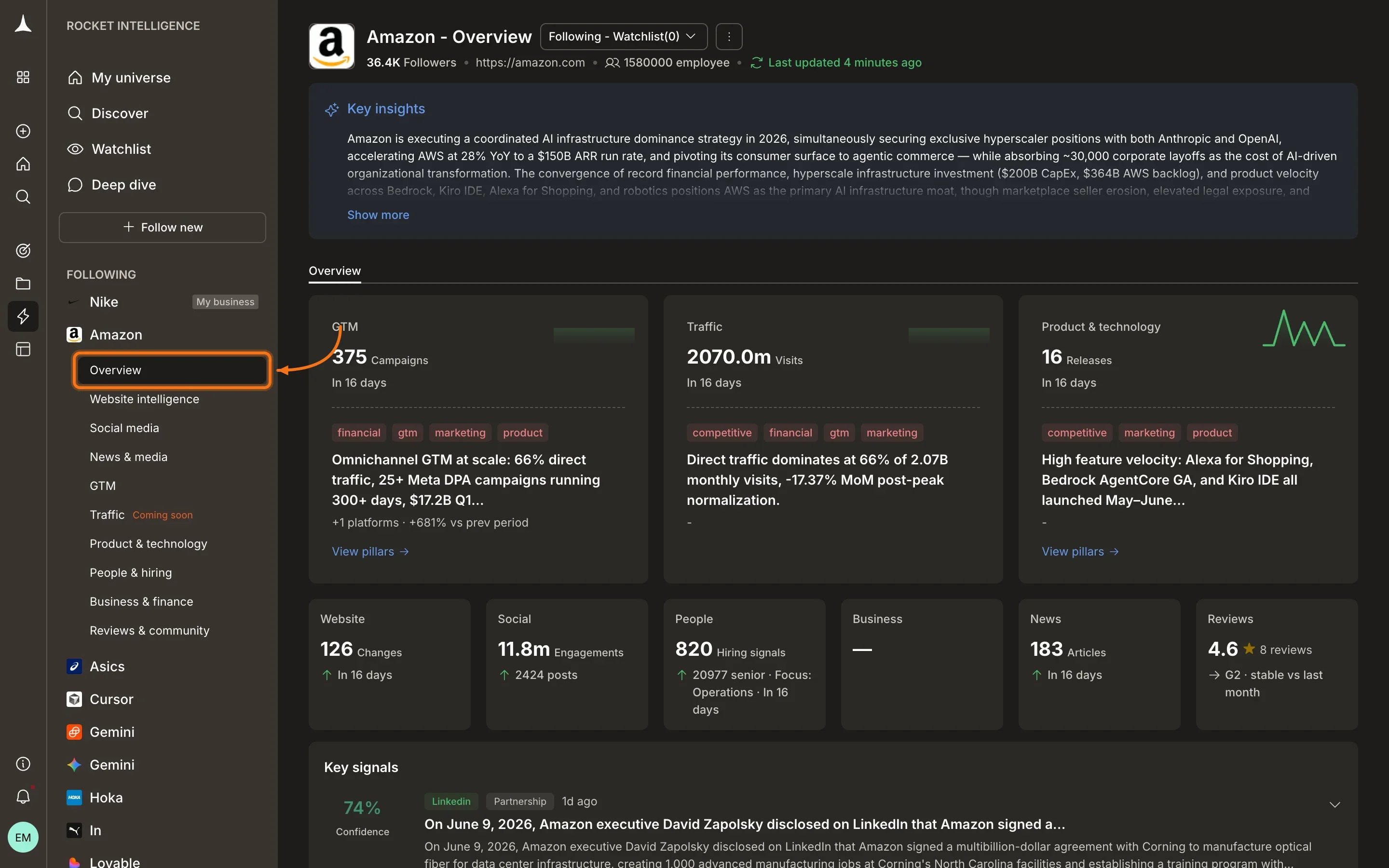The width and height of the screenshot is (1389, 868).
Task: Click the Rocket Intelligence logo icon
Action: pos(23,24)
